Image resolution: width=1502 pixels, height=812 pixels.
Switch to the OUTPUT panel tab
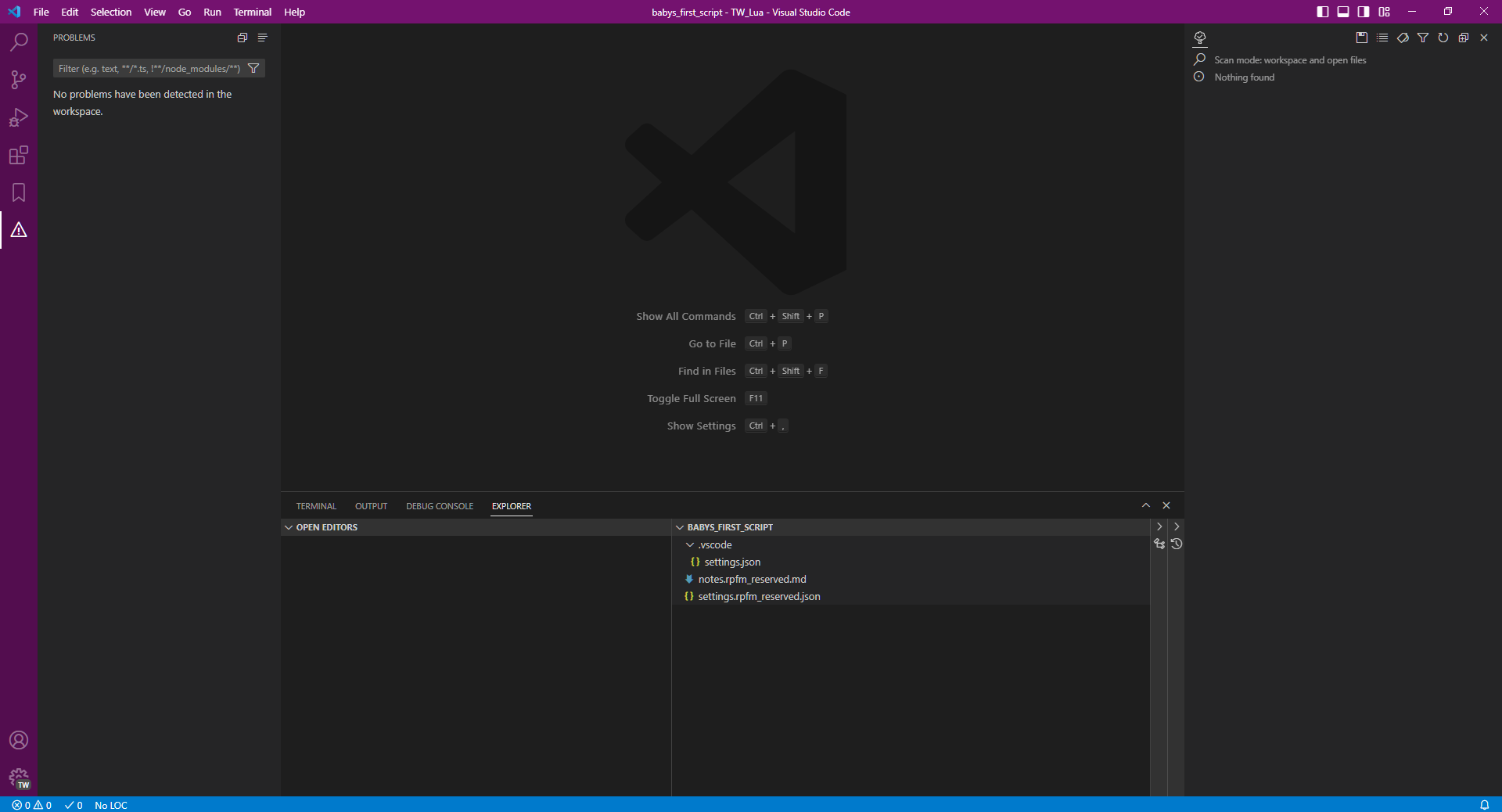371,506
